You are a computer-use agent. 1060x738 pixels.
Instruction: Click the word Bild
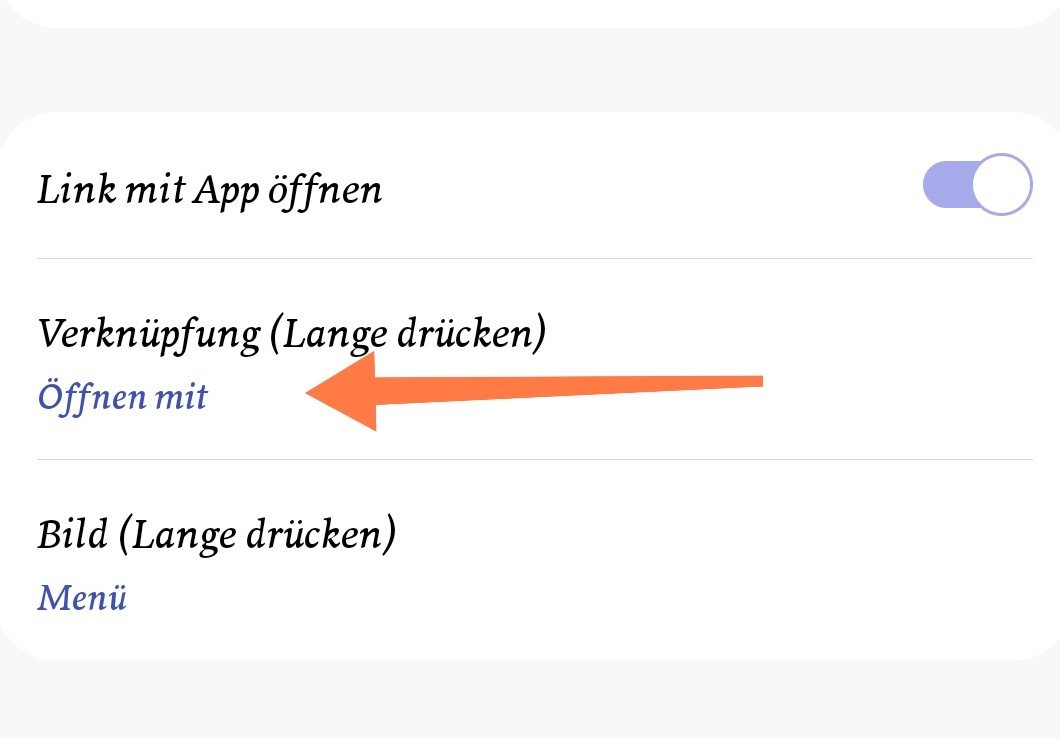[72, 533]
